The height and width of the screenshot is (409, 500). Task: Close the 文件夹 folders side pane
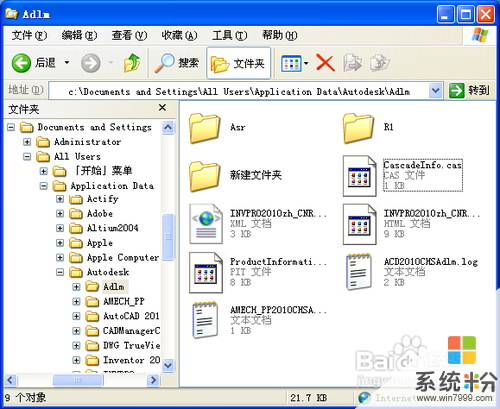point(162,108)
